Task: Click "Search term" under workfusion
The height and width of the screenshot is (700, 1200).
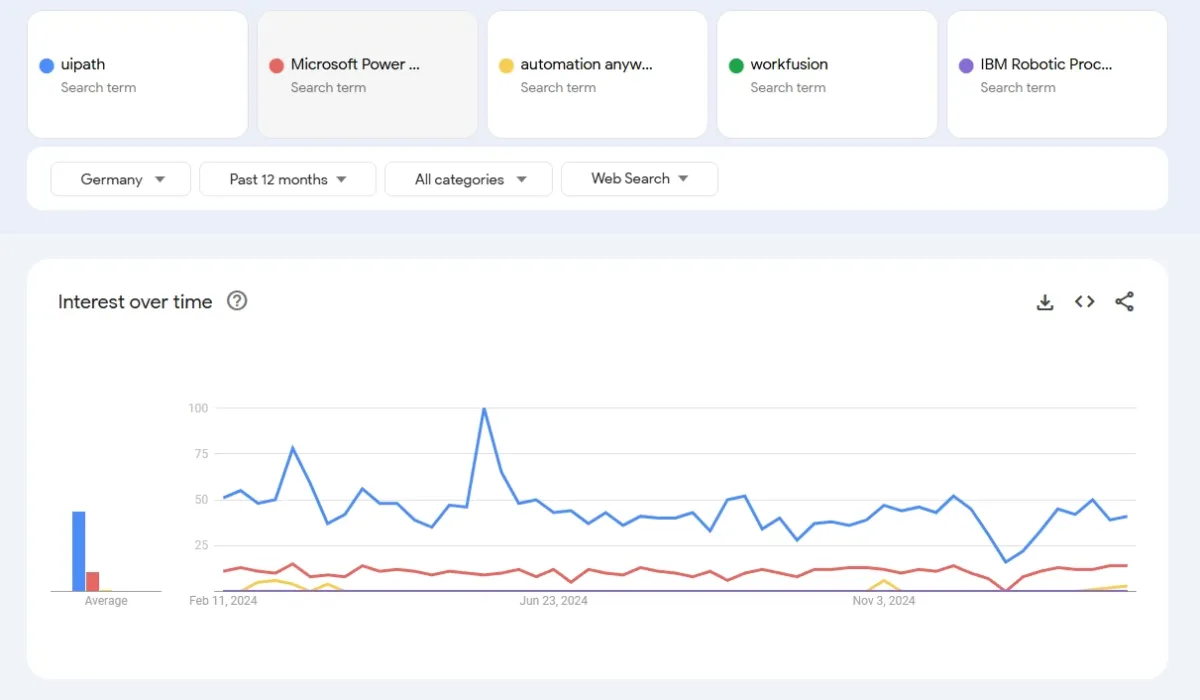Action: [788, 88]
